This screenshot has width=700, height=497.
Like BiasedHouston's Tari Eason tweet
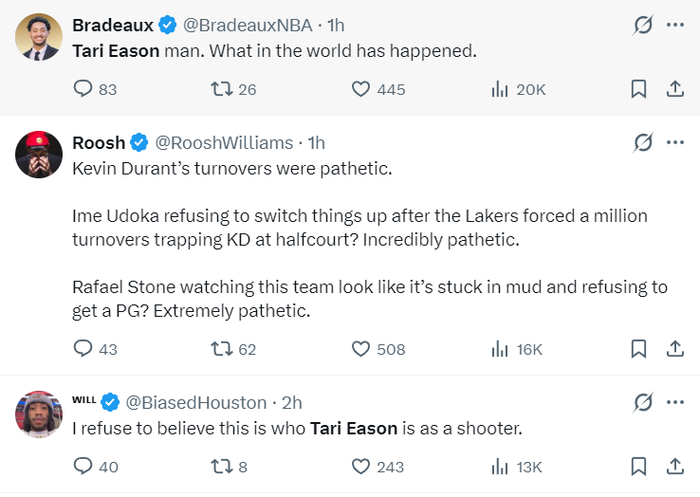click(x=362, y=467)
